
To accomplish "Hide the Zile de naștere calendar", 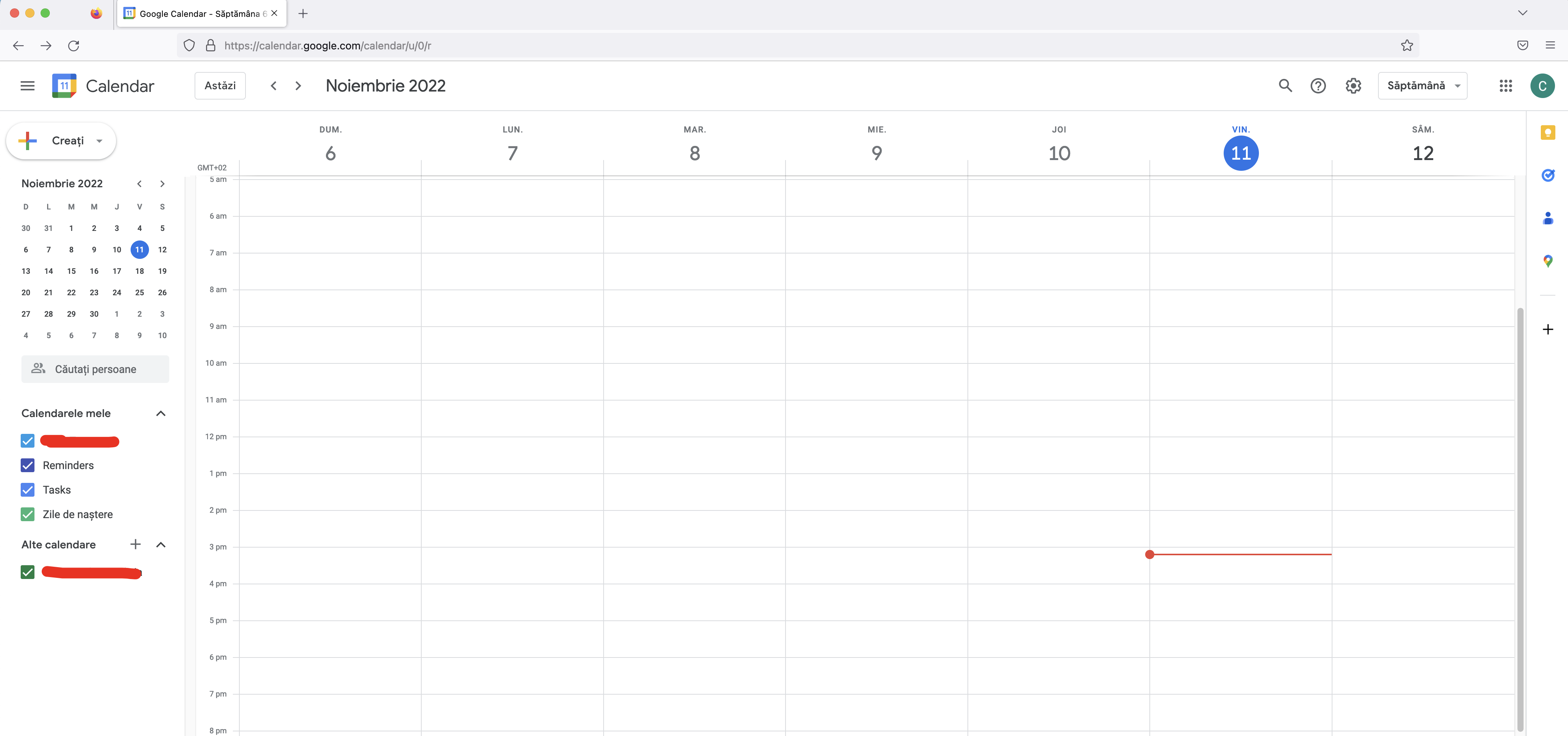I will pyautogui.click(x=28, y=514).
